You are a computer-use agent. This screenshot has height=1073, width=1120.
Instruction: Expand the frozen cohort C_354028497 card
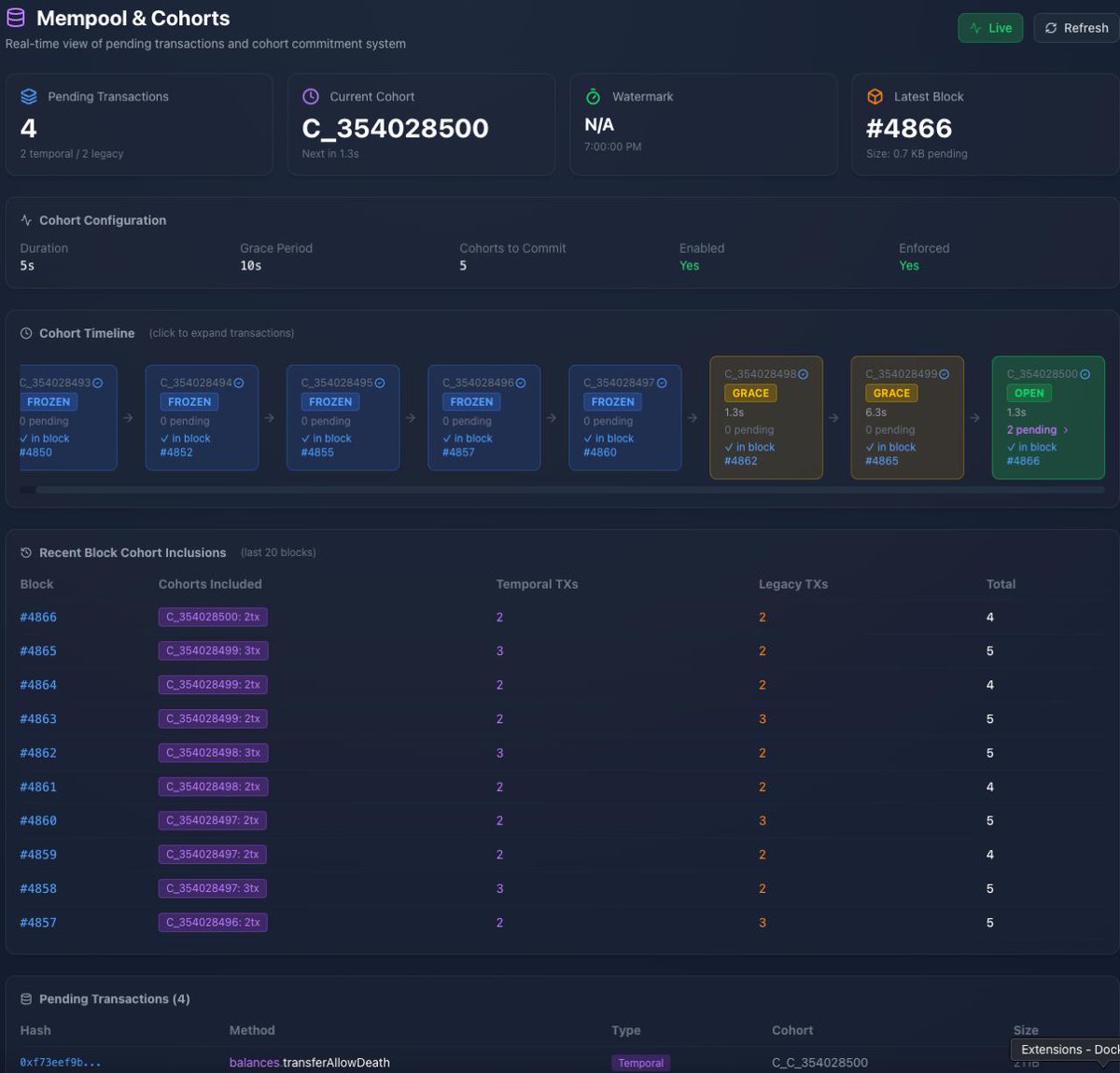pyautogui.click(x=624, y=417)
